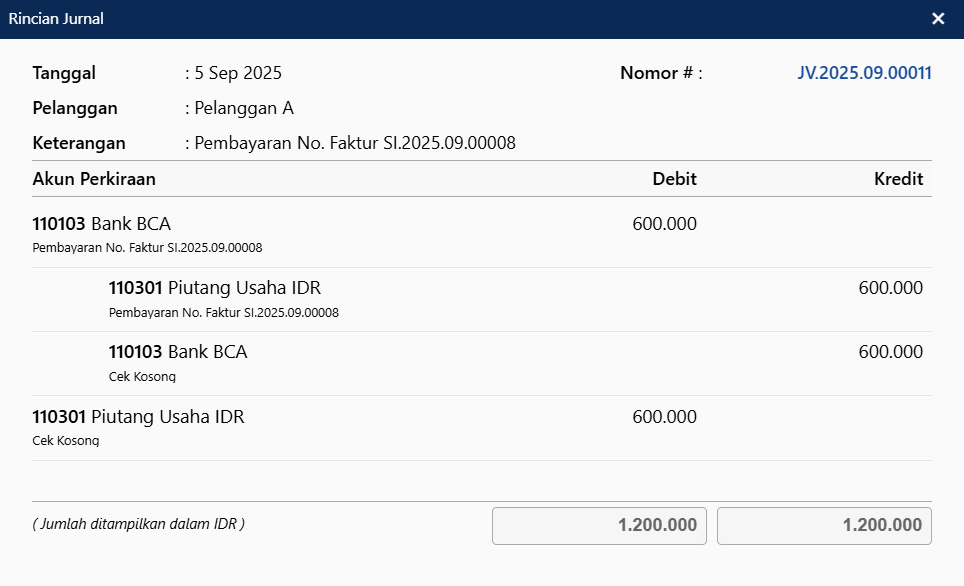Screen dimensions: 964x586
Task: Click the date value 5 Sep 2025
Action: (x=238, y=73)
